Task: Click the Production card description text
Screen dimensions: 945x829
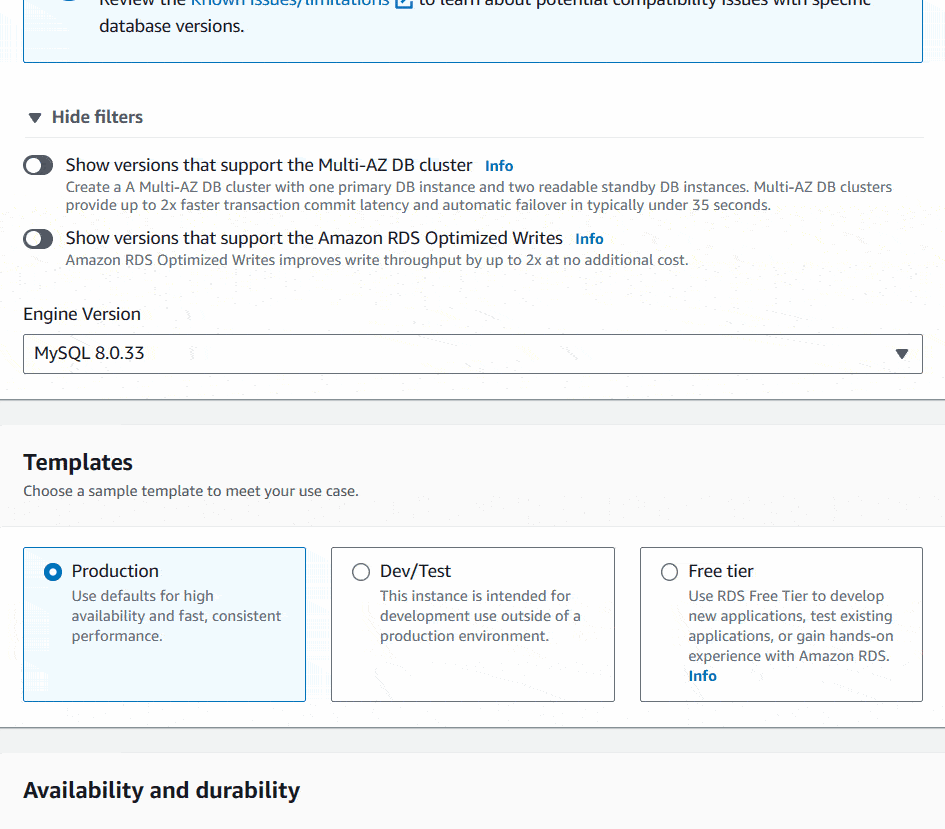Action: pyautogui.click(x=176, y=616)
